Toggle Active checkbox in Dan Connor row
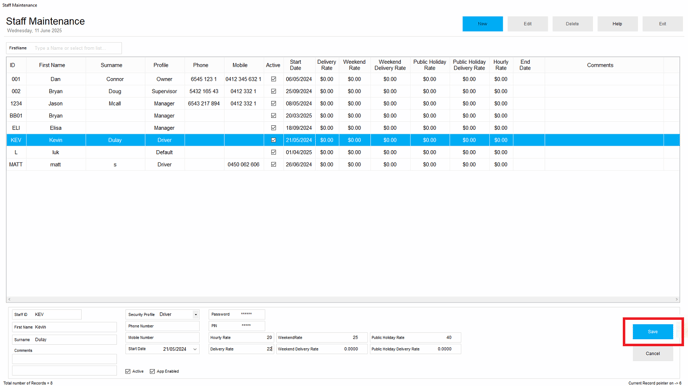 [x=273, y=79]
